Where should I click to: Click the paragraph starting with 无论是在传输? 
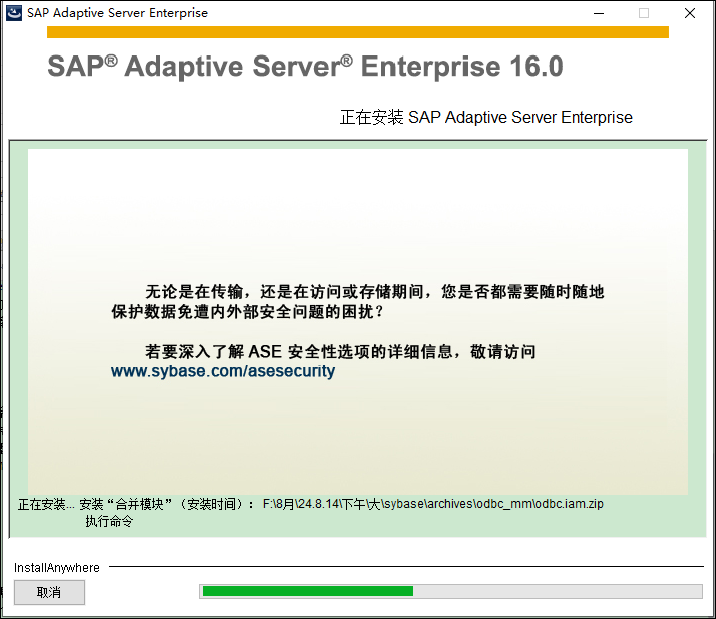(358, 301)
